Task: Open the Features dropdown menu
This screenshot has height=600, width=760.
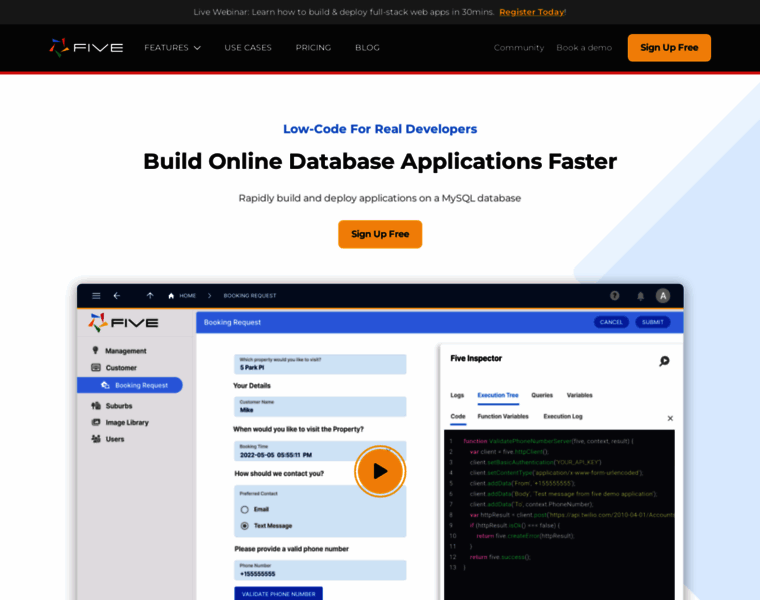Action: [x=172, y=47]
